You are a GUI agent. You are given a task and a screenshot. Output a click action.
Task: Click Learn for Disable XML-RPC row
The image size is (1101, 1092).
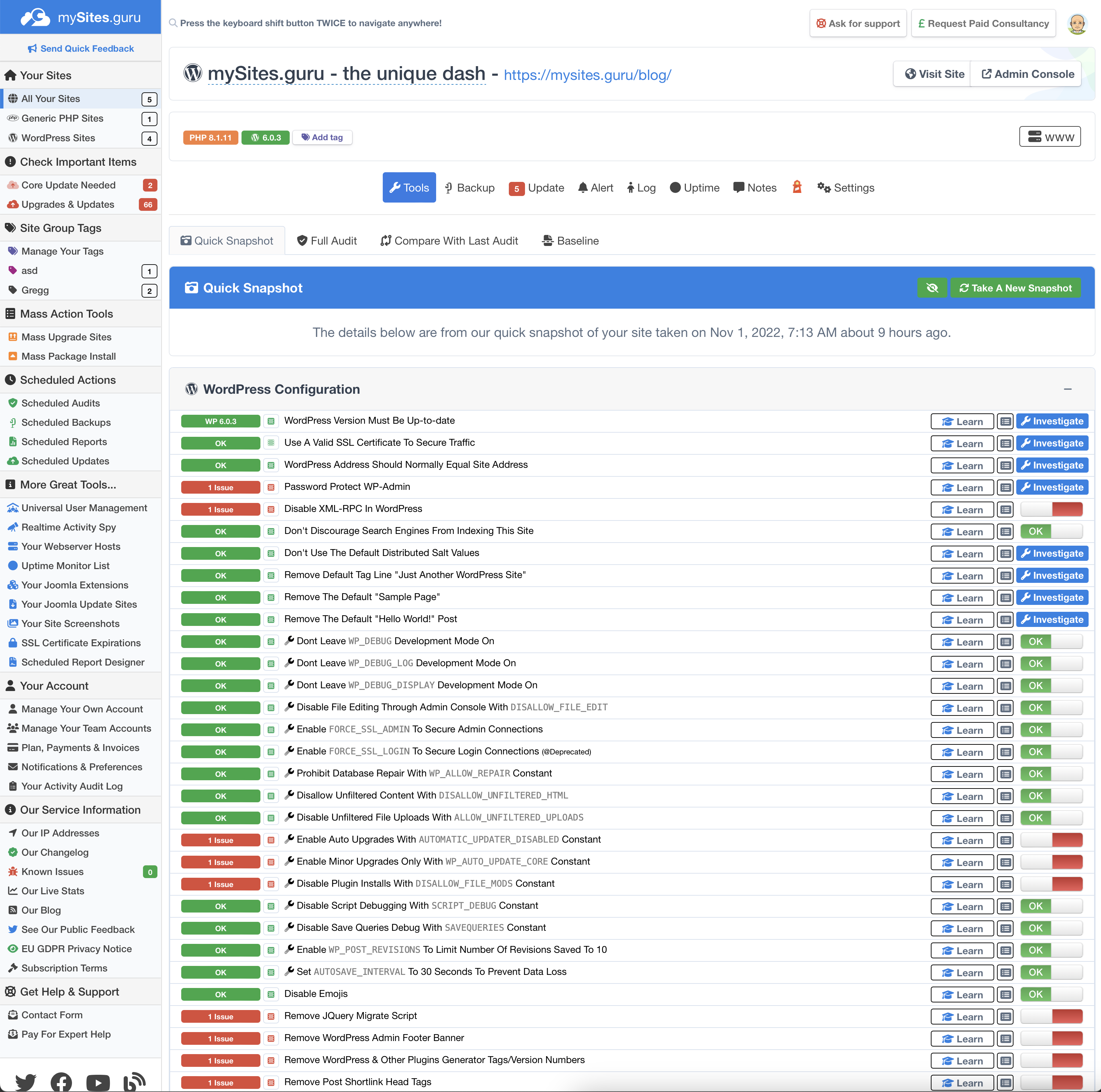point(961,509)
